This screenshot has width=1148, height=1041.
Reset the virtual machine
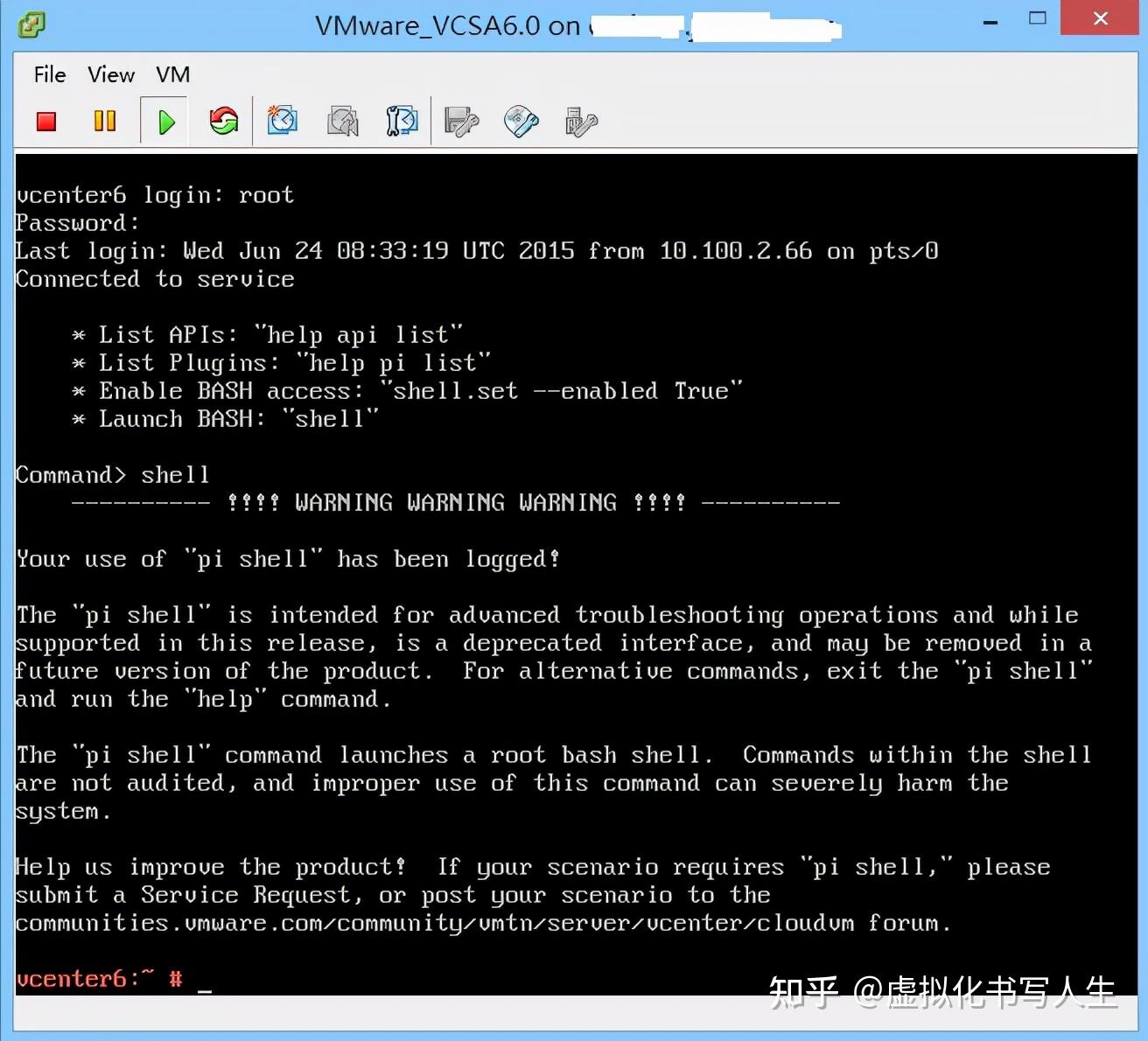pyautogui.click(x=222, y=121)
